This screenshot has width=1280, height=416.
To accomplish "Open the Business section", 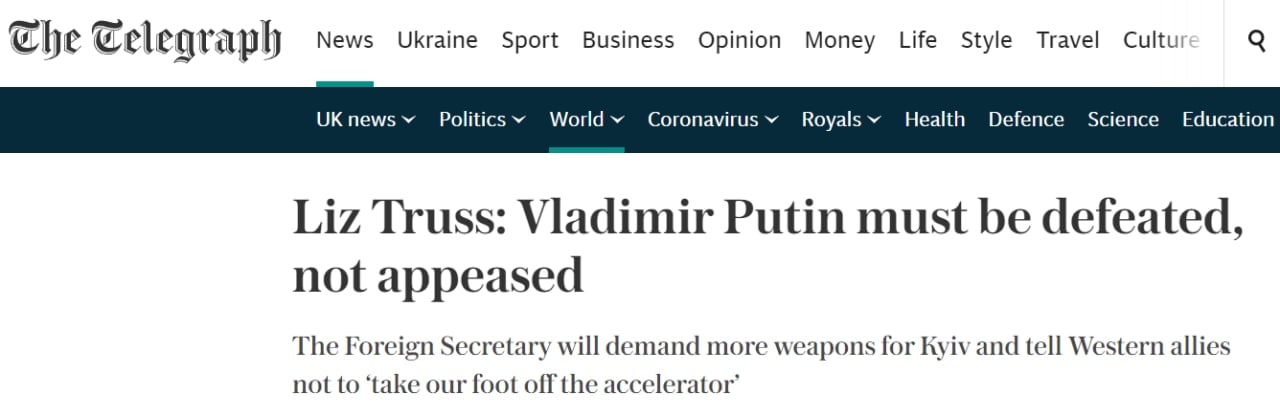I will (x=628, y=41).
